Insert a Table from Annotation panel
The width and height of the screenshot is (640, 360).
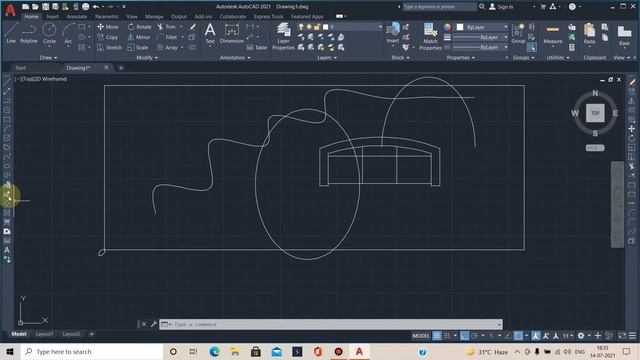257,48
